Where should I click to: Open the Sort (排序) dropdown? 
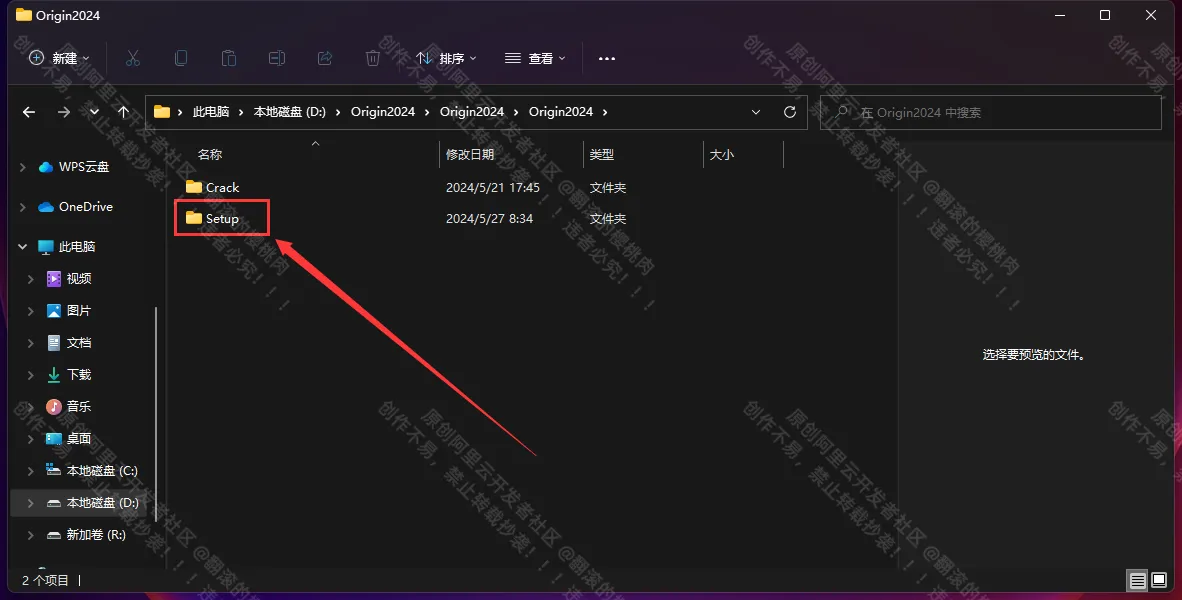(x=446, y=58)
